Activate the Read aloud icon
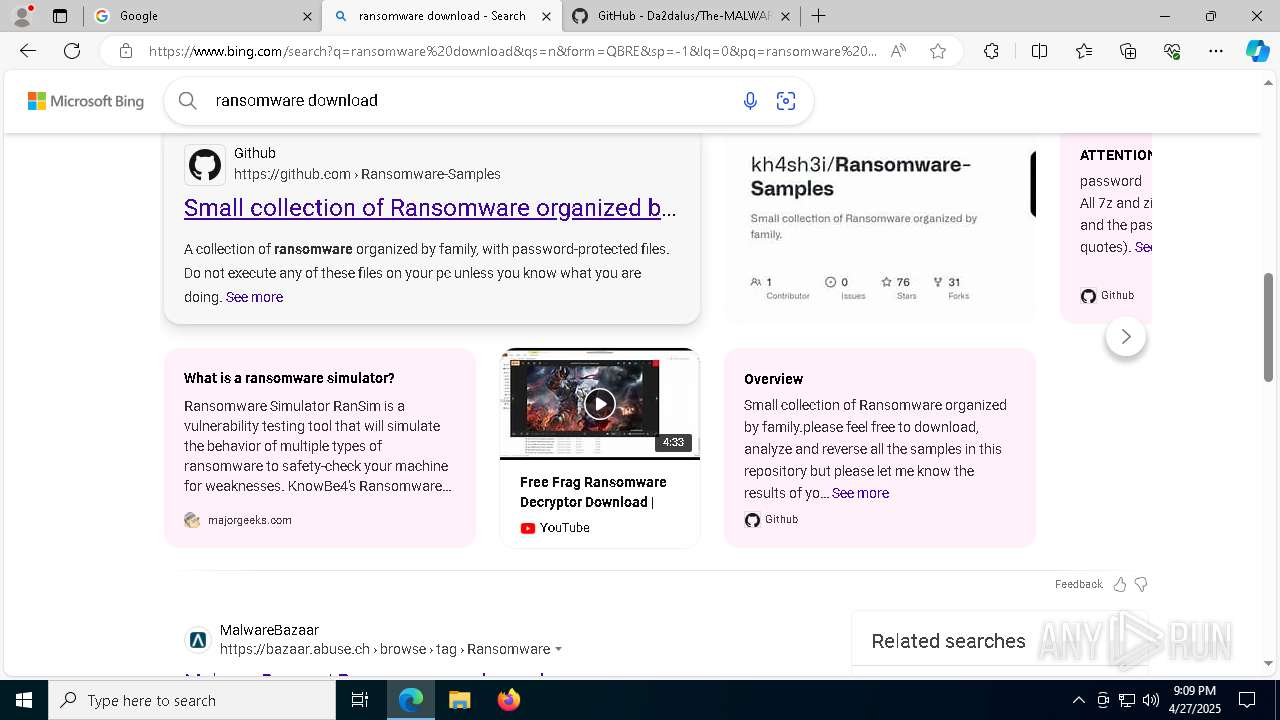This screenshot has height=720, width=1280. (898, 51)
